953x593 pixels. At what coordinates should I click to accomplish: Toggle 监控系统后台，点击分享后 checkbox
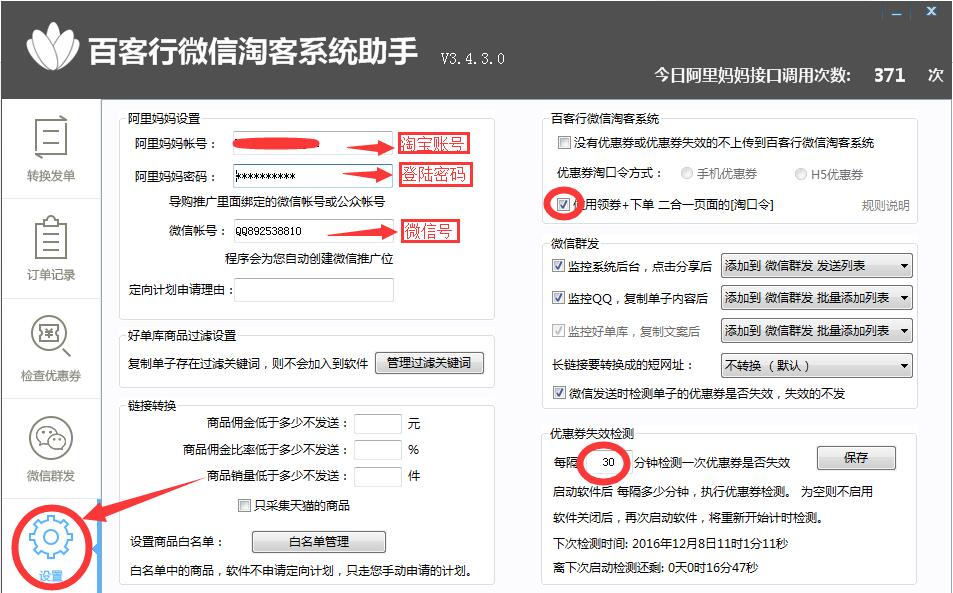(559, 266)
